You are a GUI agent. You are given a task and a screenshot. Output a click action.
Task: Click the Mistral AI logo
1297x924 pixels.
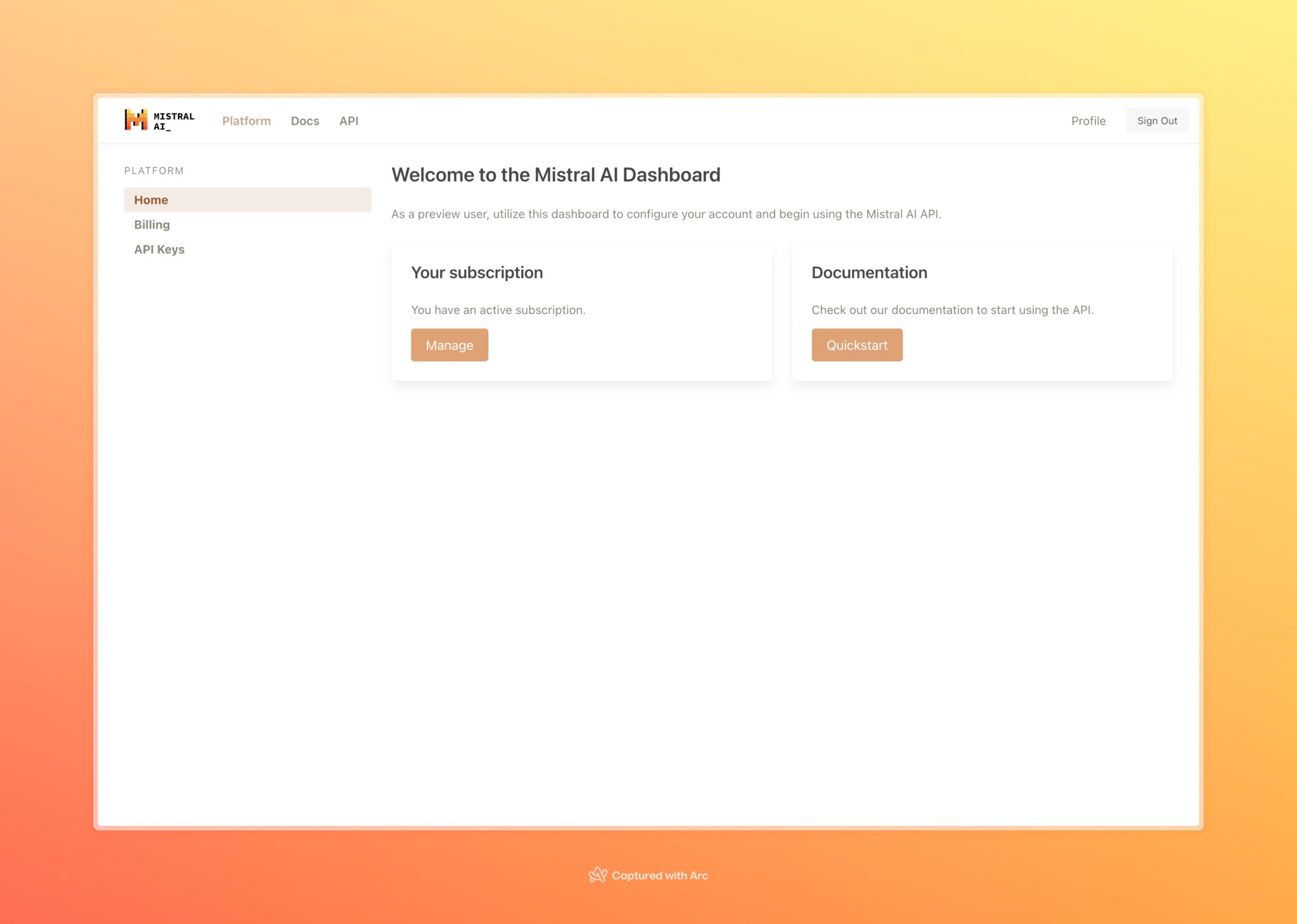pos(160,120)
